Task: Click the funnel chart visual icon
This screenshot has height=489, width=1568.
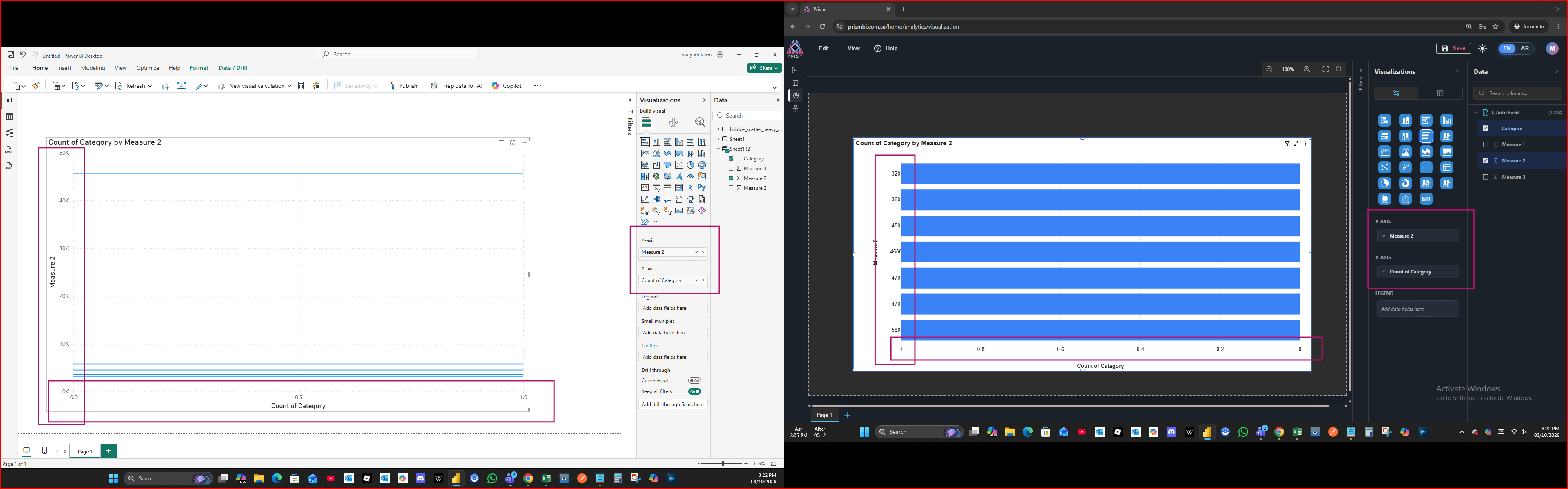Action: (668, 165)
